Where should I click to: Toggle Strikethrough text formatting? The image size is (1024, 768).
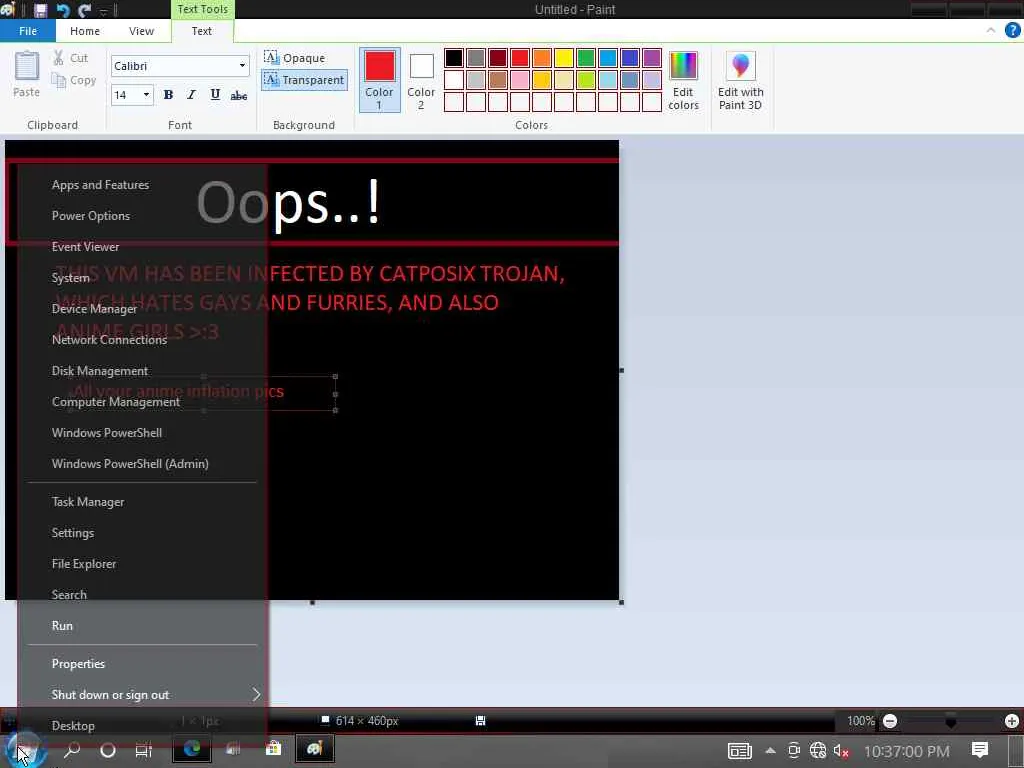click(238, 95)
